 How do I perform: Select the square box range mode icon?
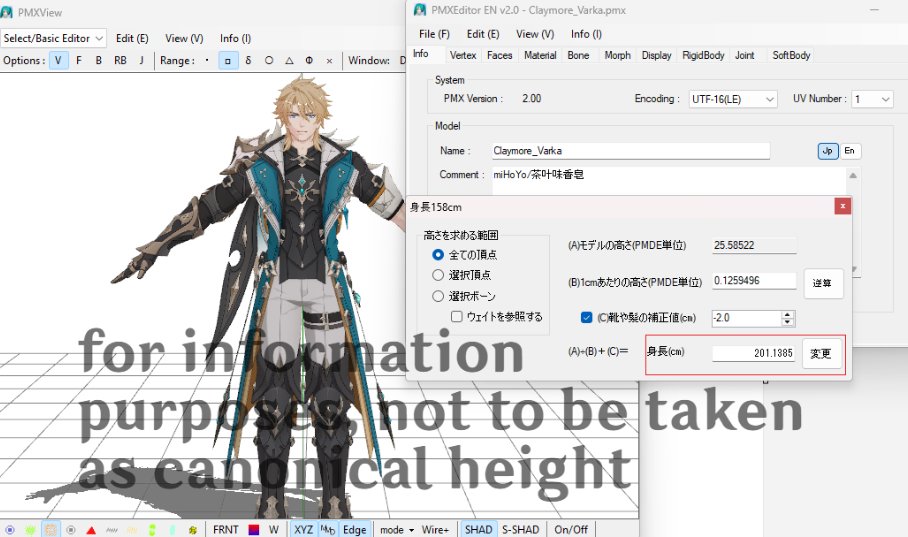tap(228, 60)
